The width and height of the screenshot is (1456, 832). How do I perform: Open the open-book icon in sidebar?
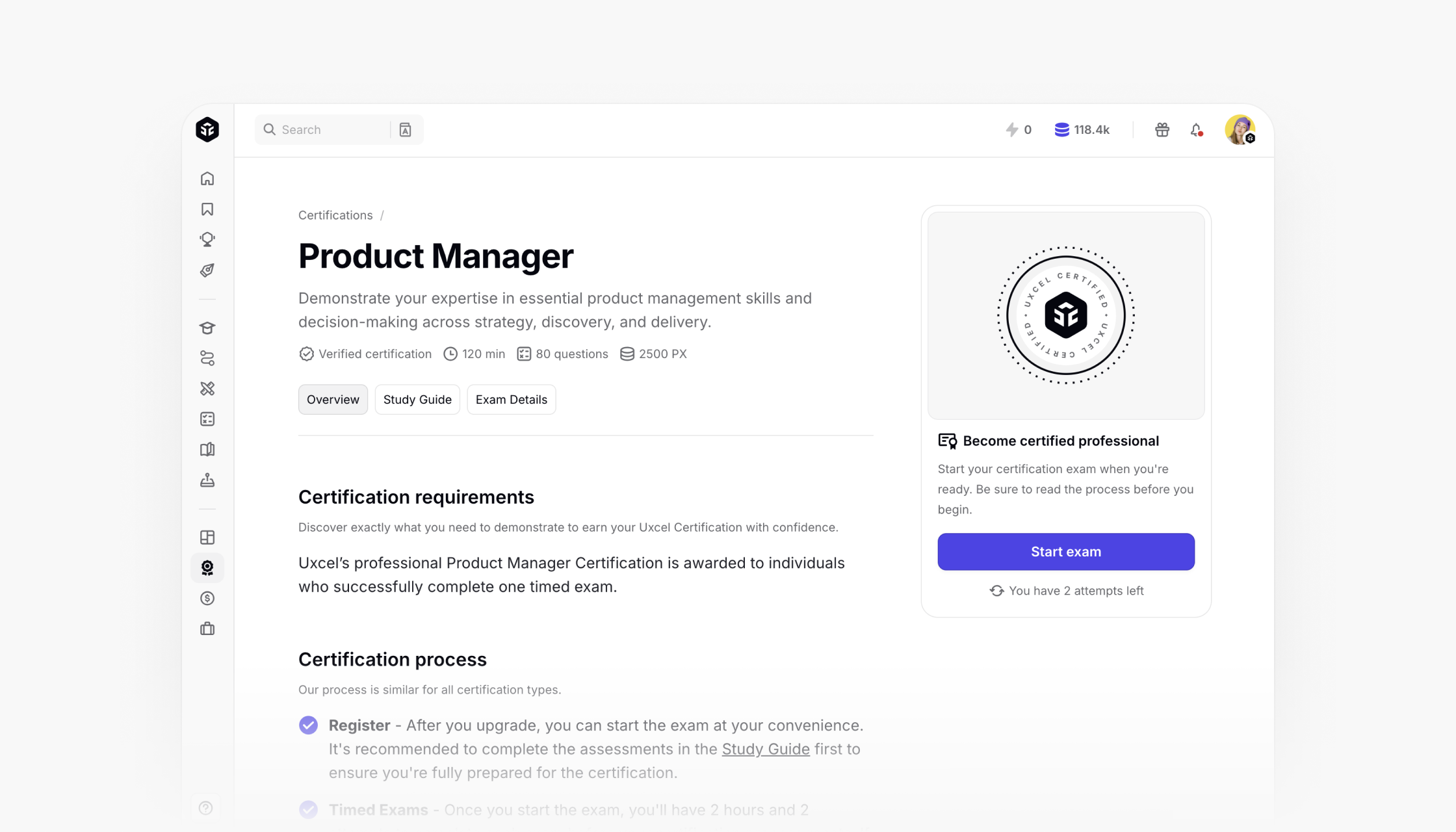(207, 449)
